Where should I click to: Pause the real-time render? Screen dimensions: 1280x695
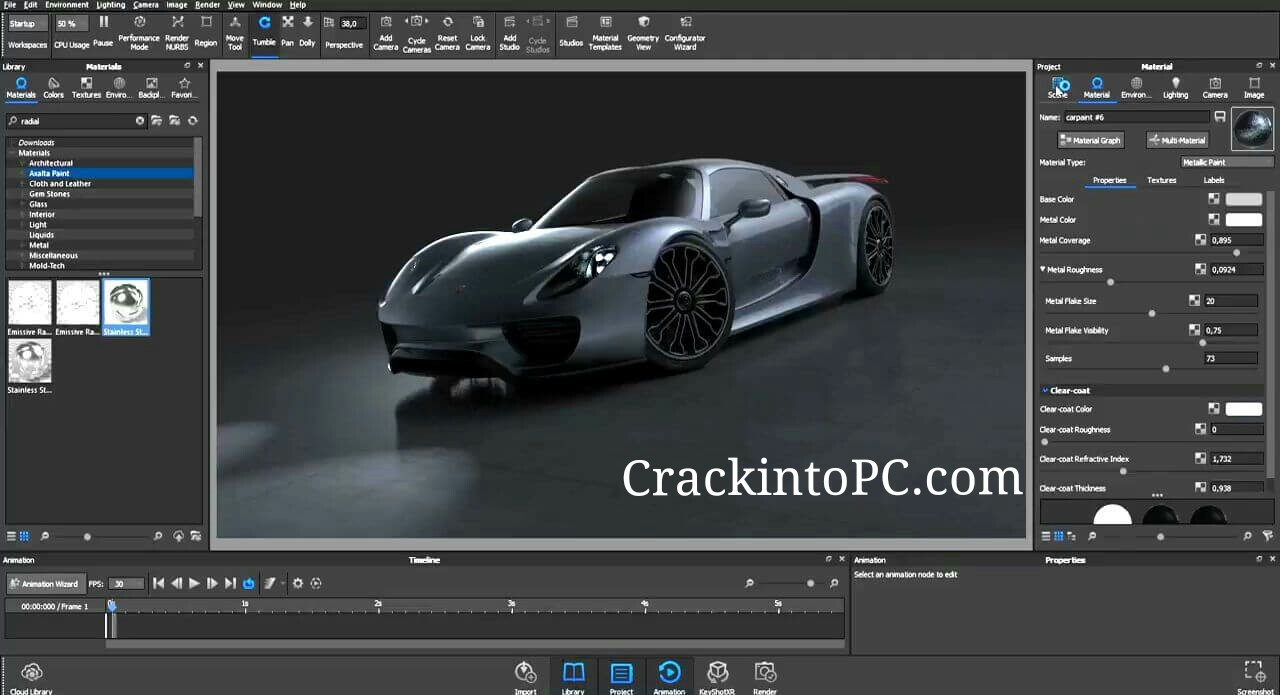pos(103,30)
